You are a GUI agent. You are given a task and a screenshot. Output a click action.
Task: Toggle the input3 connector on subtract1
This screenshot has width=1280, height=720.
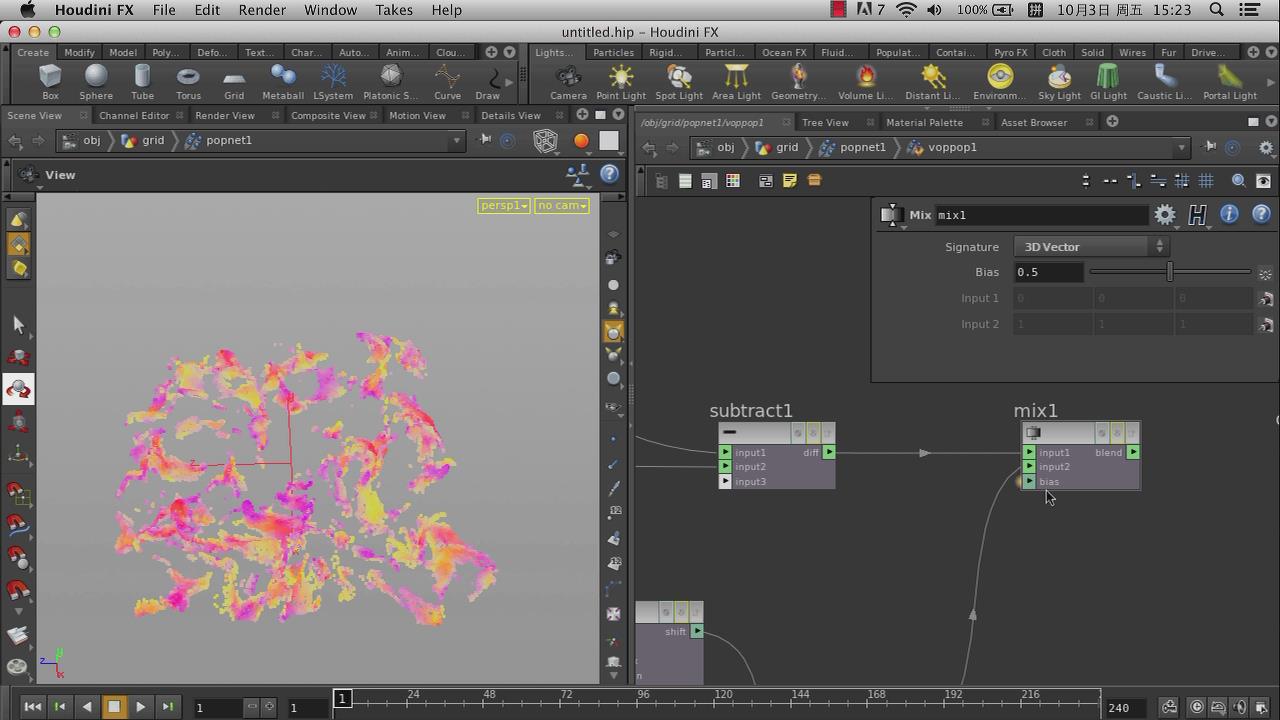click(x=725, y=482)
